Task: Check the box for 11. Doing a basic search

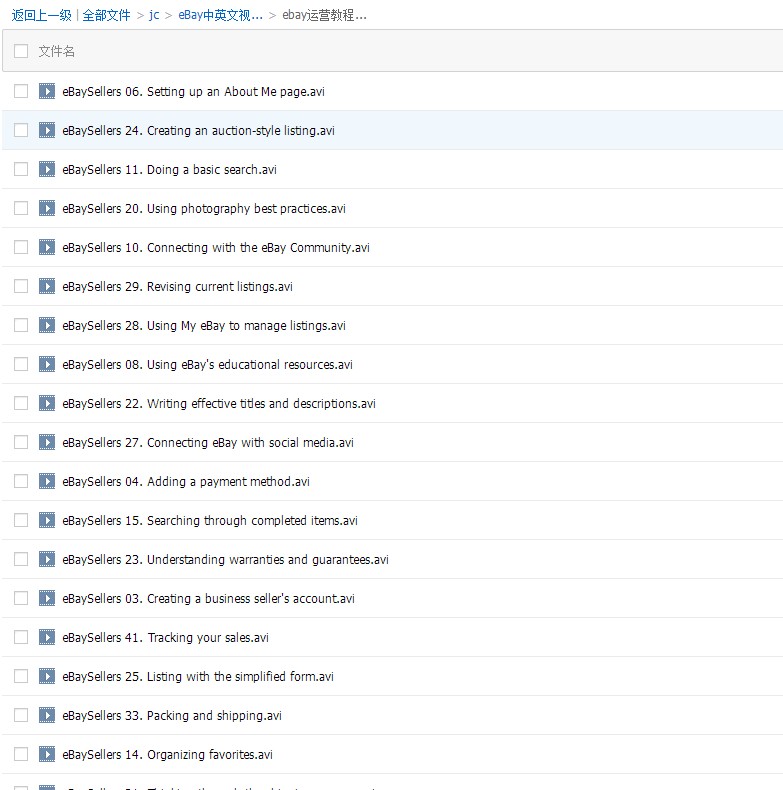Action: [x=21, y=169]
